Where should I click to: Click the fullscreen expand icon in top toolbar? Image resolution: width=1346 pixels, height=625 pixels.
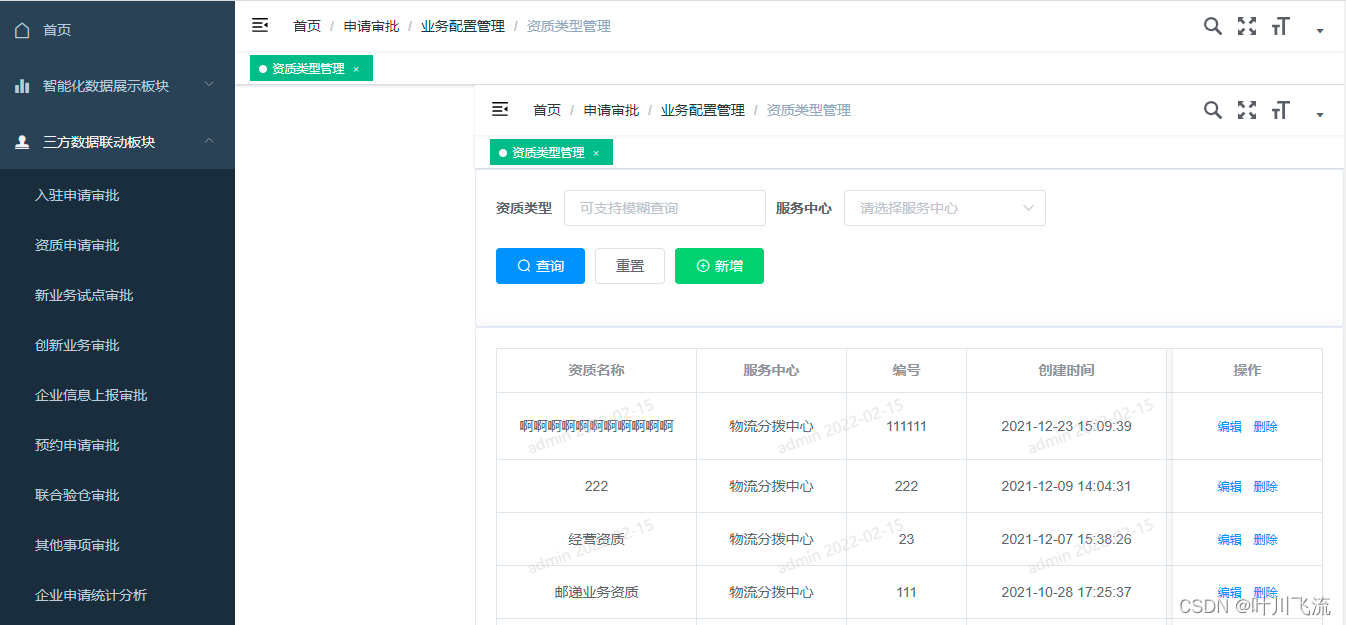(1246, 26)
